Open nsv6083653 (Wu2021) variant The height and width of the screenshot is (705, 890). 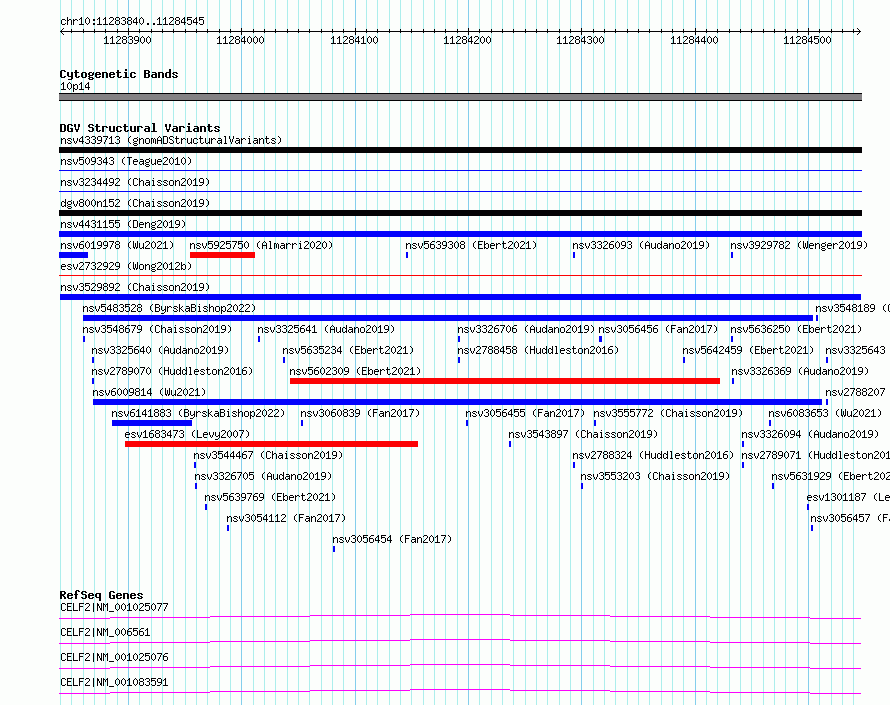pyautogui.click(x=825, y=413)
